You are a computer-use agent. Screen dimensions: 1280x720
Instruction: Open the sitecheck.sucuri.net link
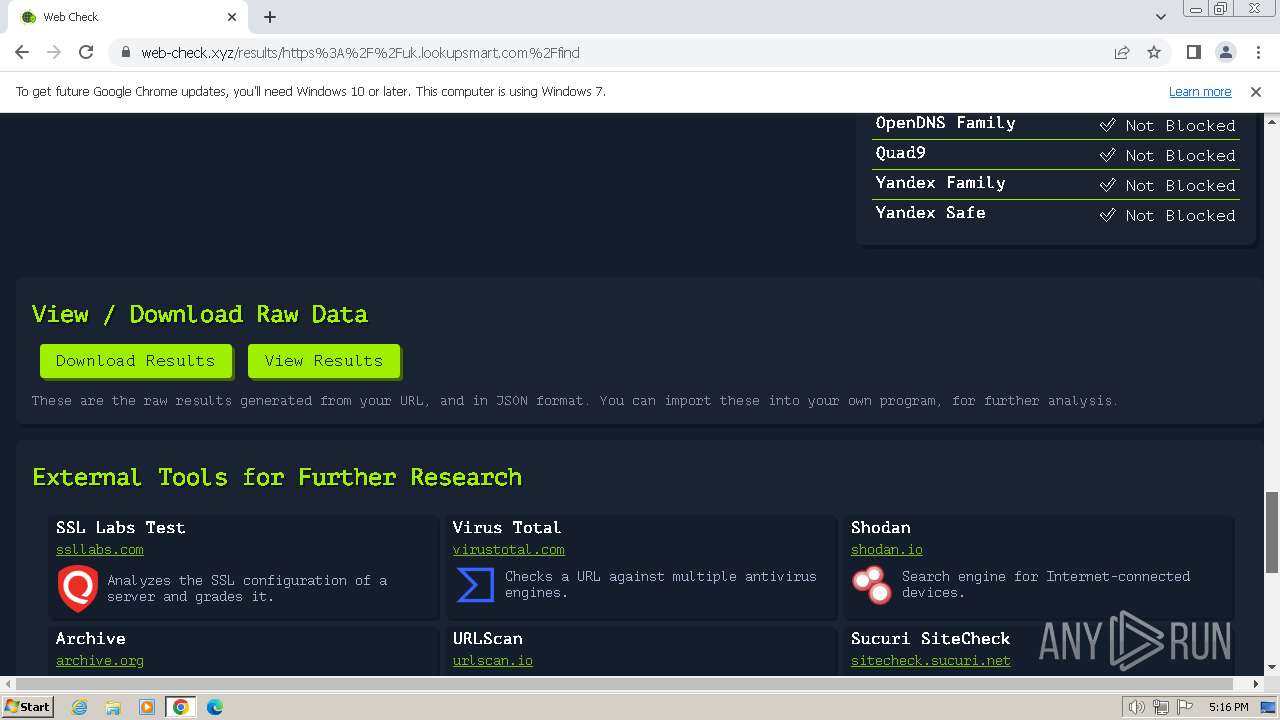click(x=931, y=661)
